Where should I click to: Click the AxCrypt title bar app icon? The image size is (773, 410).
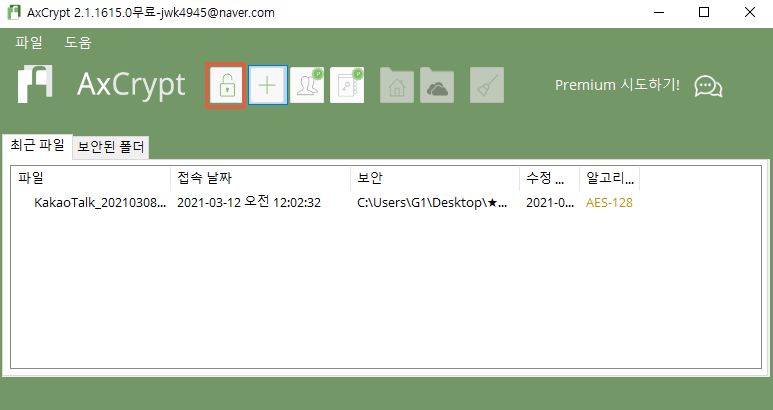point(13,12)
